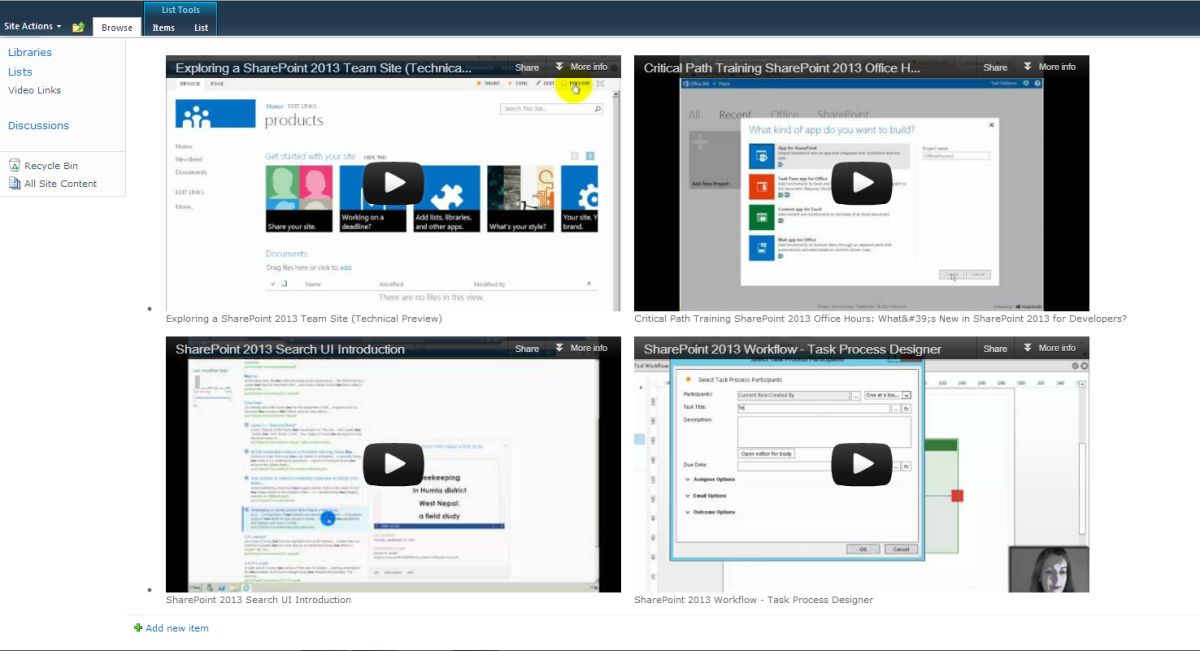Expand More info on Search UI video
Viewport: 1200px width, 651px height.
(581, 348)
